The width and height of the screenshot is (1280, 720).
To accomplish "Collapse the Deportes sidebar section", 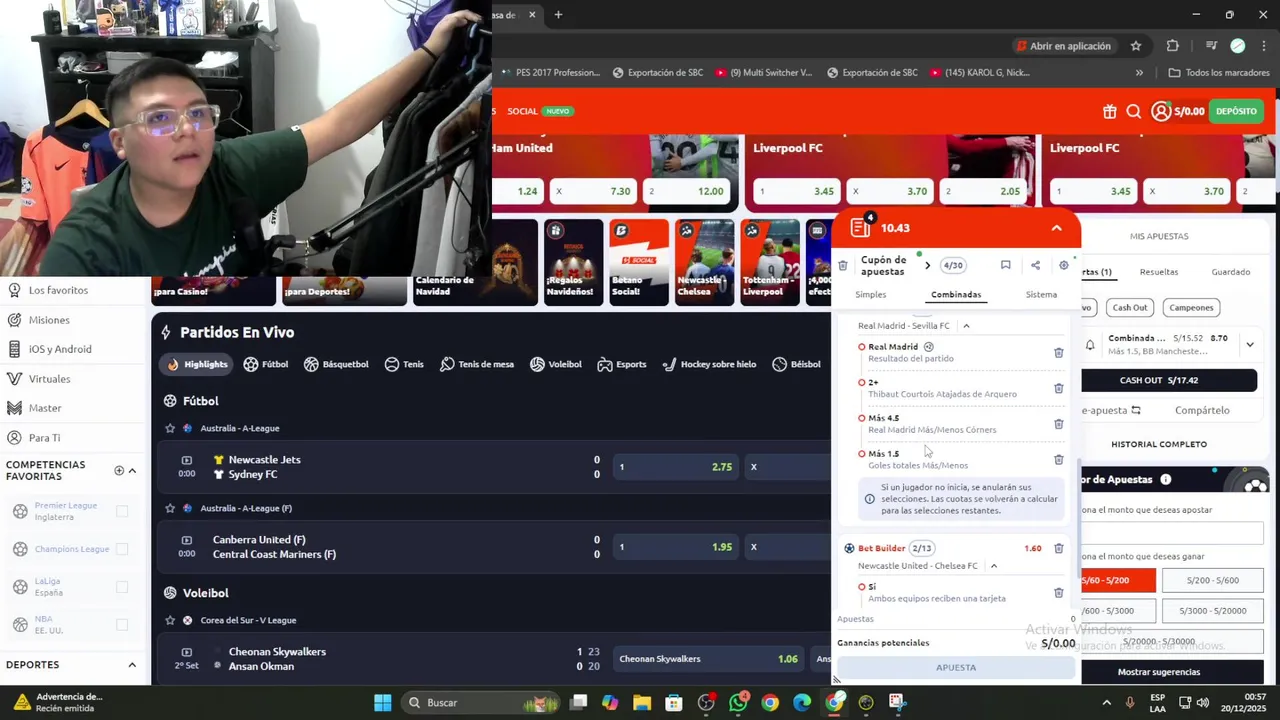I will (x=132, y=665).
